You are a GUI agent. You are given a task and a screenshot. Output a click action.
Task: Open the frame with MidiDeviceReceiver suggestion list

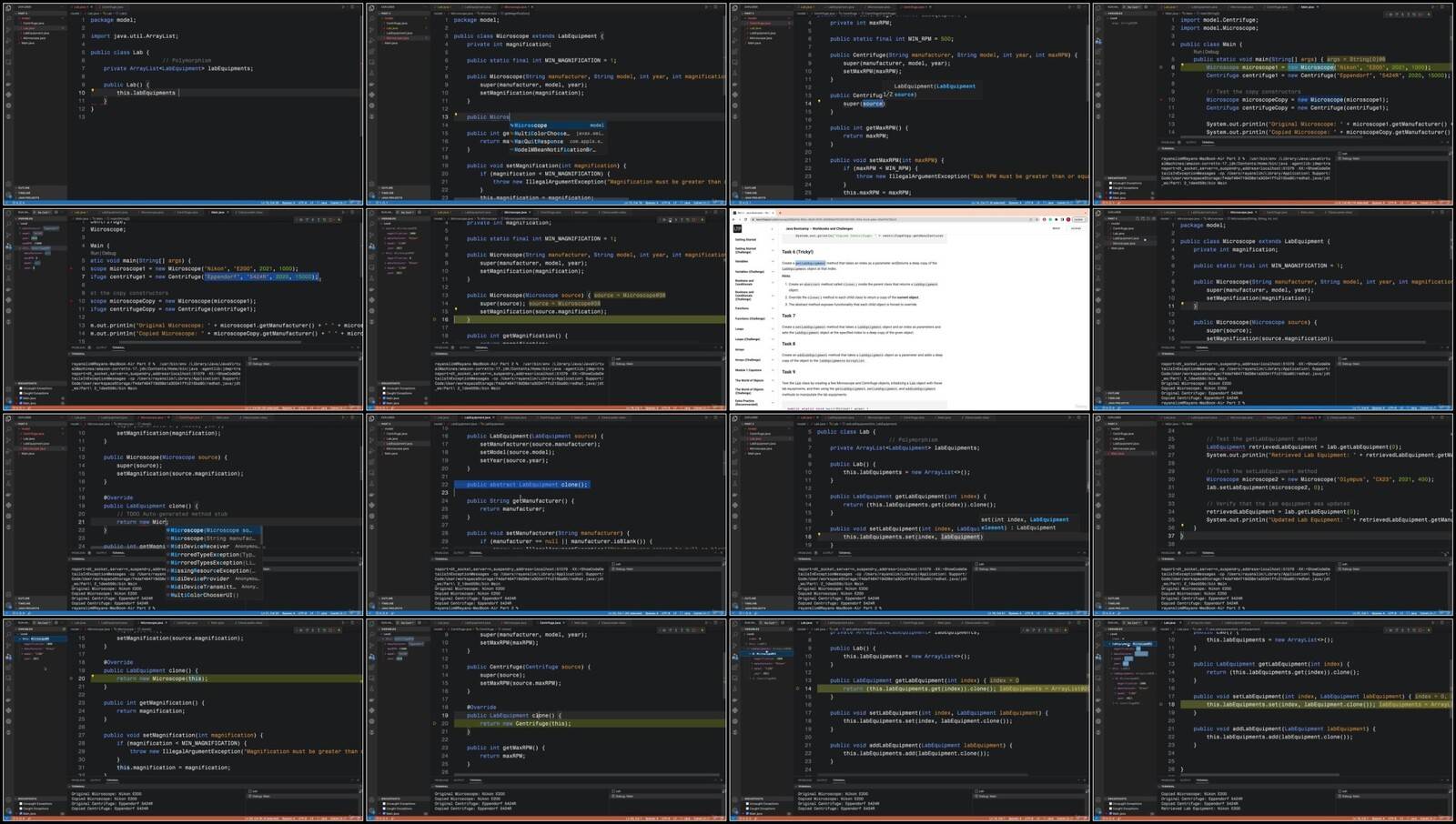click(x=183, y=515)
